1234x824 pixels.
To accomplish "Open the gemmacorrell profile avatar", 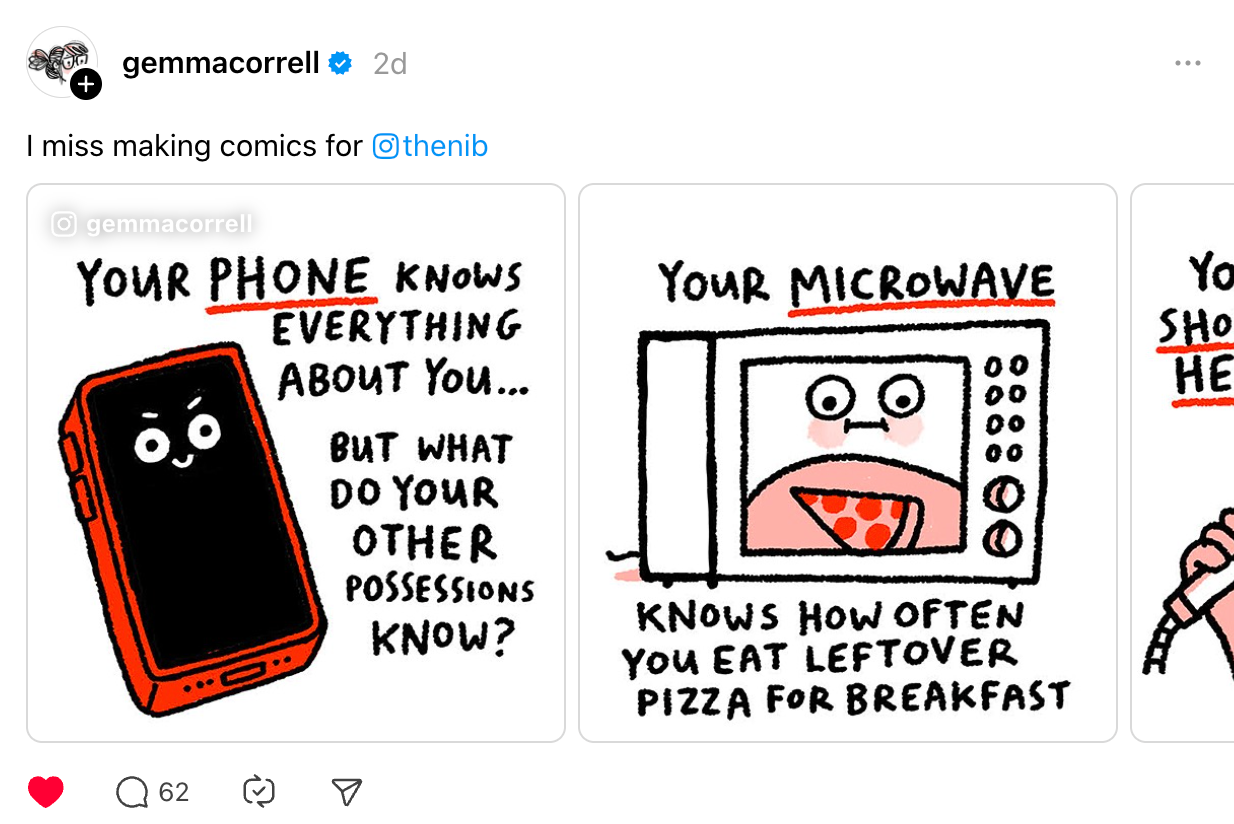I will pos(61,61).
